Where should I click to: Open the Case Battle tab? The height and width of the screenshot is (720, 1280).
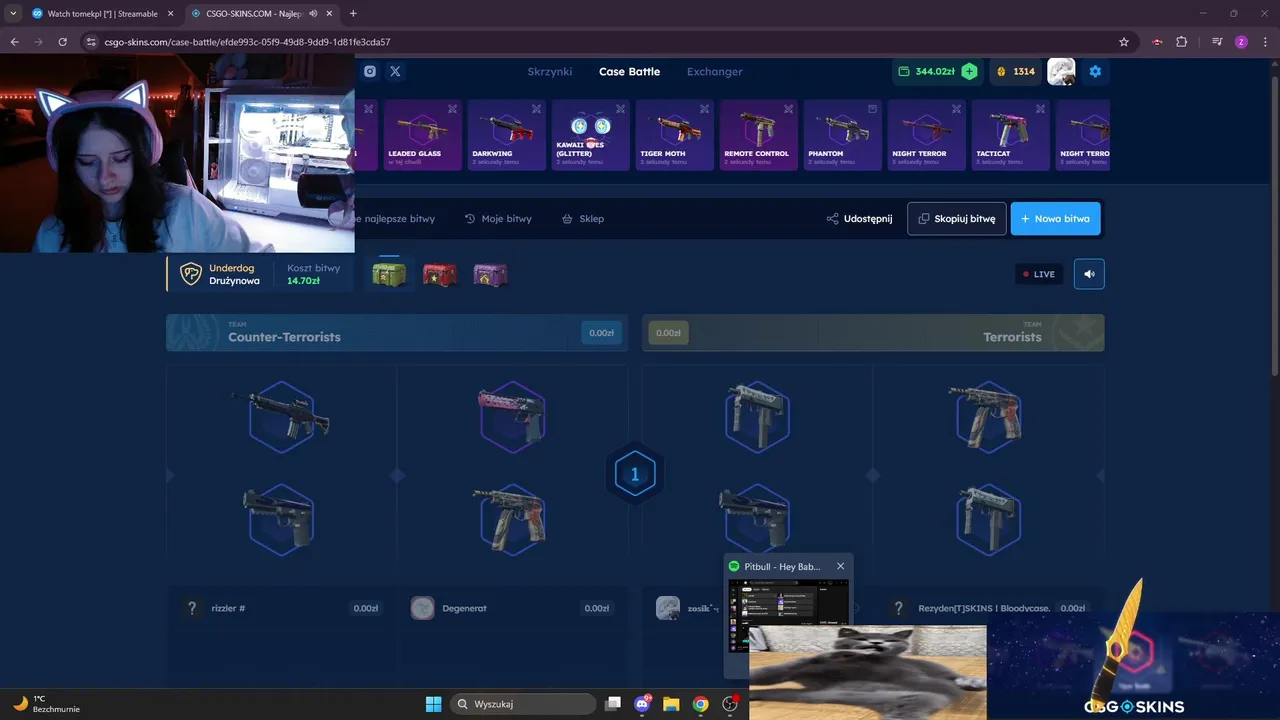[x=629, y=72]
